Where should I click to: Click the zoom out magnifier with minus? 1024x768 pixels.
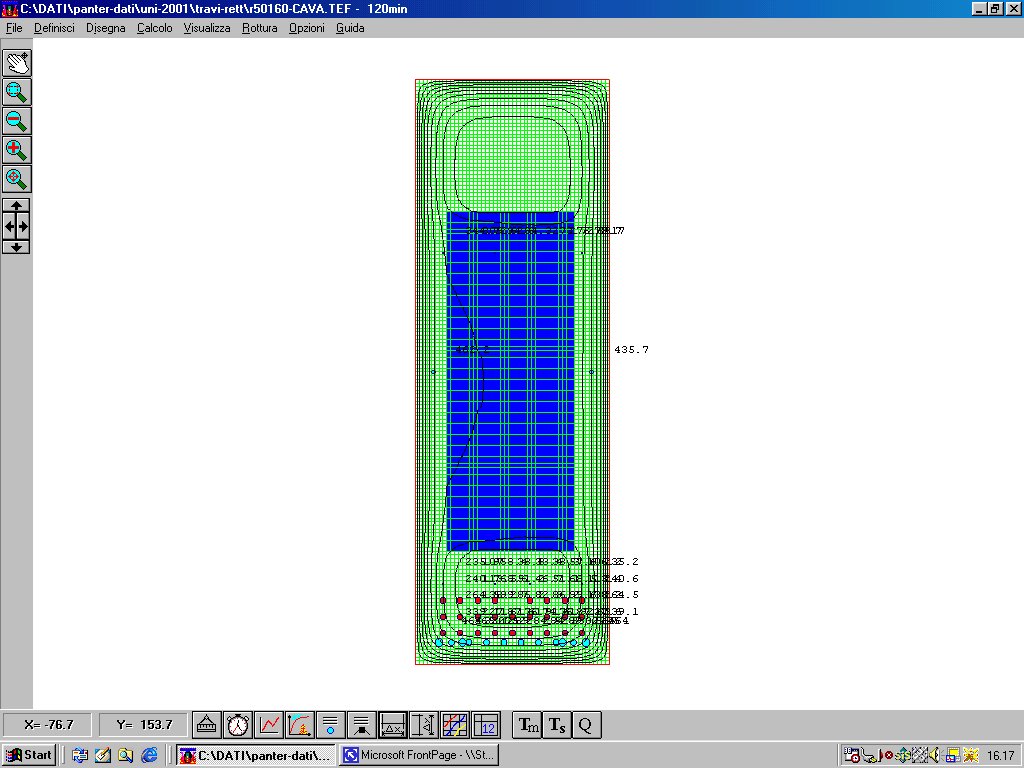tap(16, 121)
